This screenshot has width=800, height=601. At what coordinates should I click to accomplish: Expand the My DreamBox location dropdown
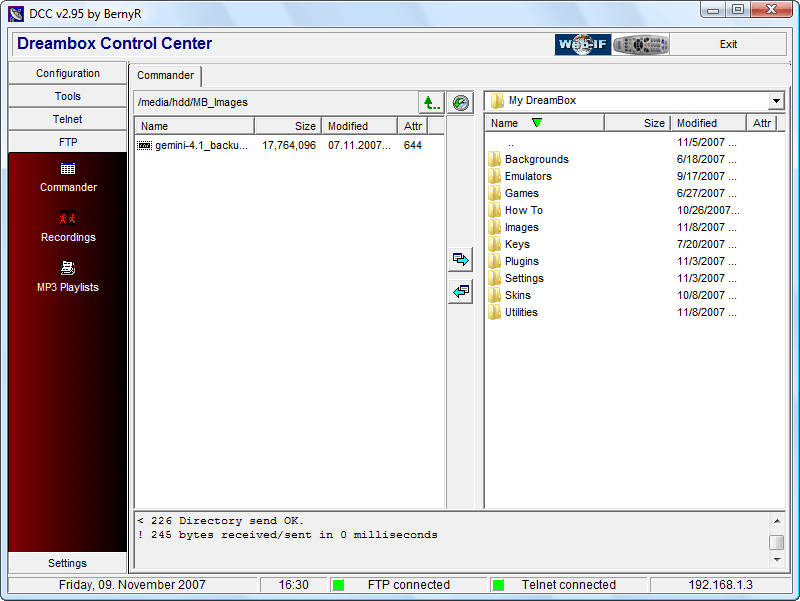[776, 101]
